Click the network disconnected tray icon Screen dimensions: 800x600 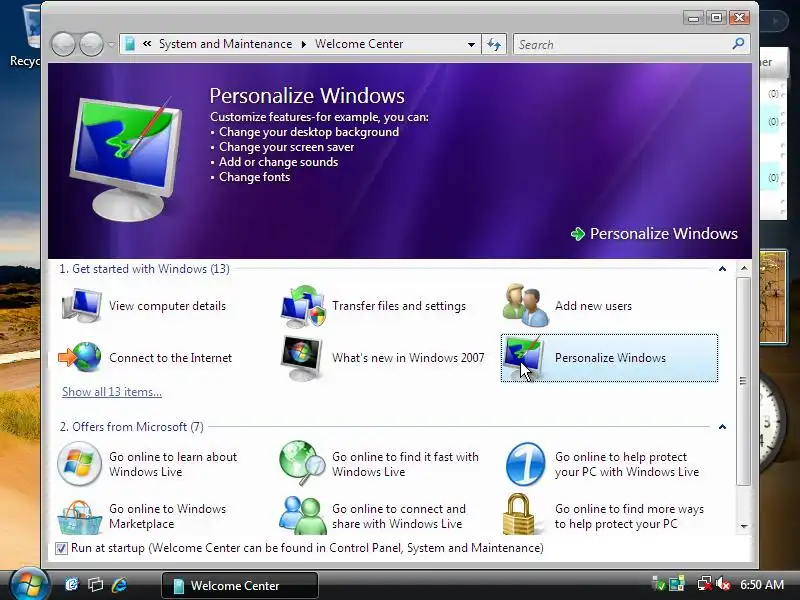[x=705, y=584]
